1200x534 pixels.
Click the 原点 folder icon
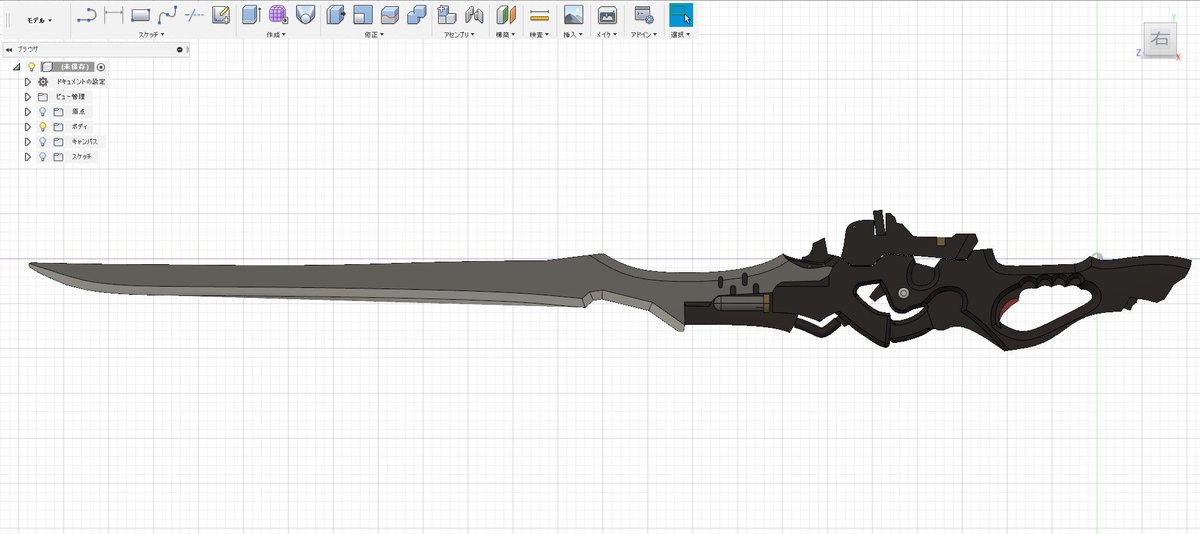coord(58,112)
